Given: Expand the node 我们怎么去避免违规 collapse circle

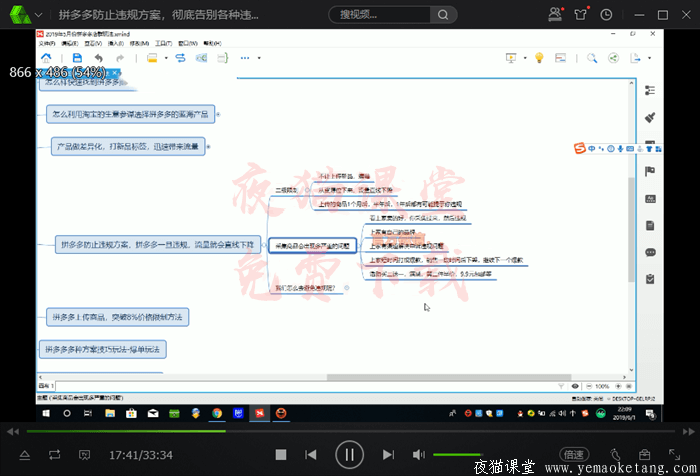Looking at the screenshot, I should (x=346, y=288).
